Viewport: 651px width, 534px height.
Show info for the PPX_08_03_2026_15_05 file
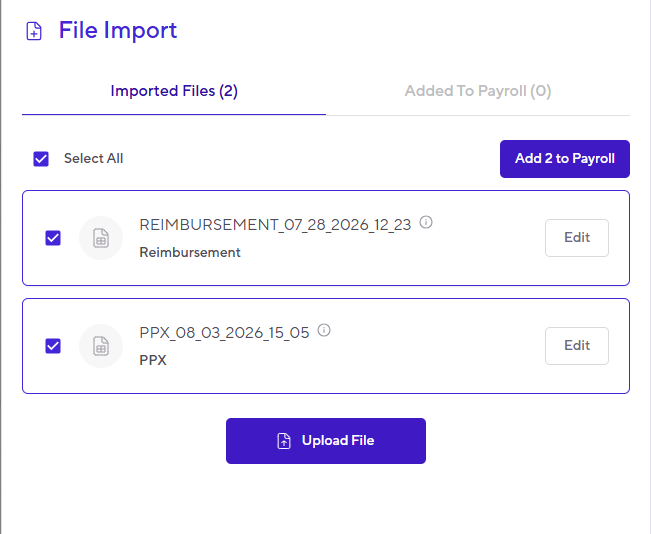[x=324, y=330]
